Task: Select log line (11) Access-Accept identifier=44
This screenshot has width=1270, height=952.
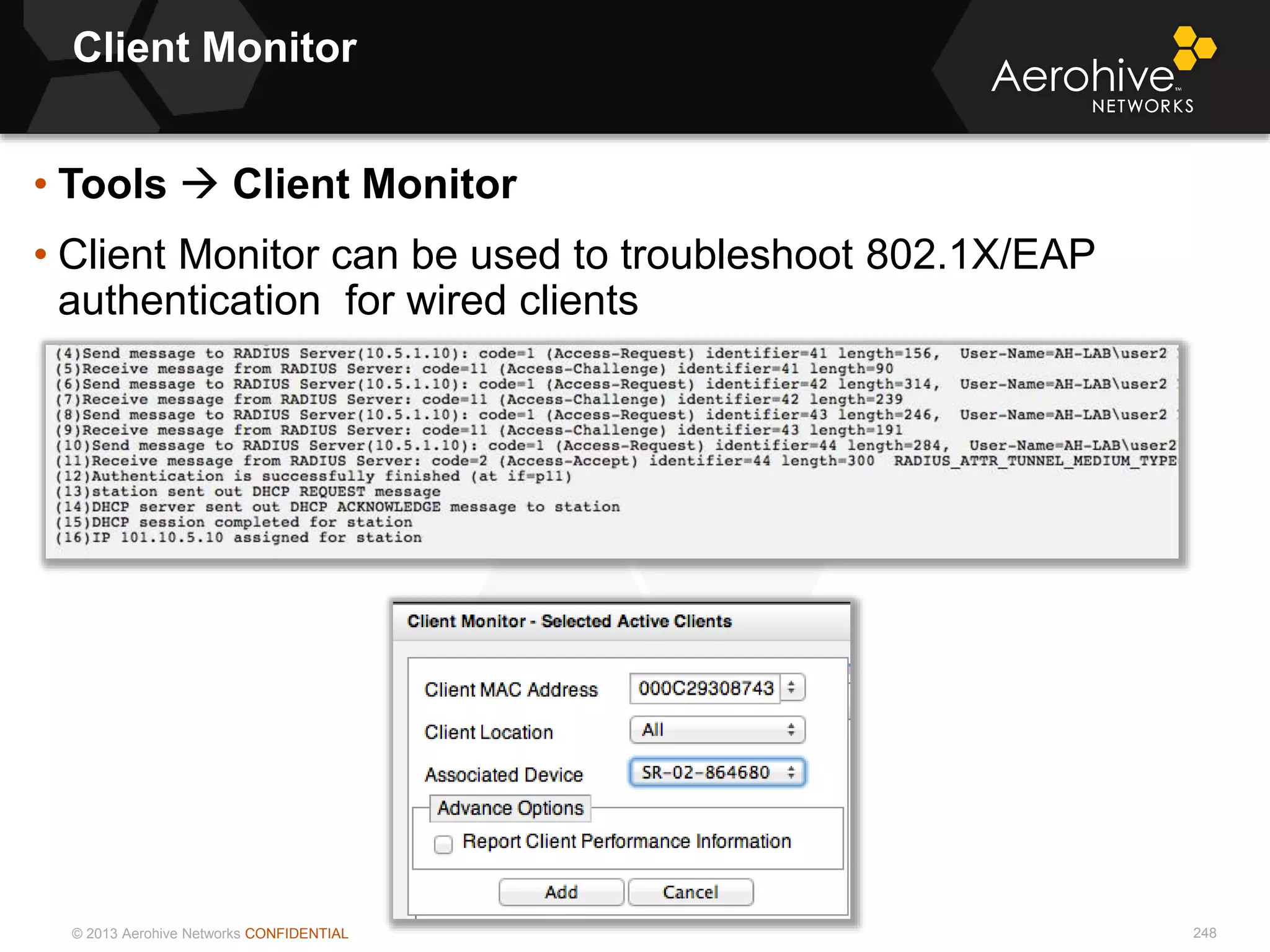Action: [x=616, y=461]
